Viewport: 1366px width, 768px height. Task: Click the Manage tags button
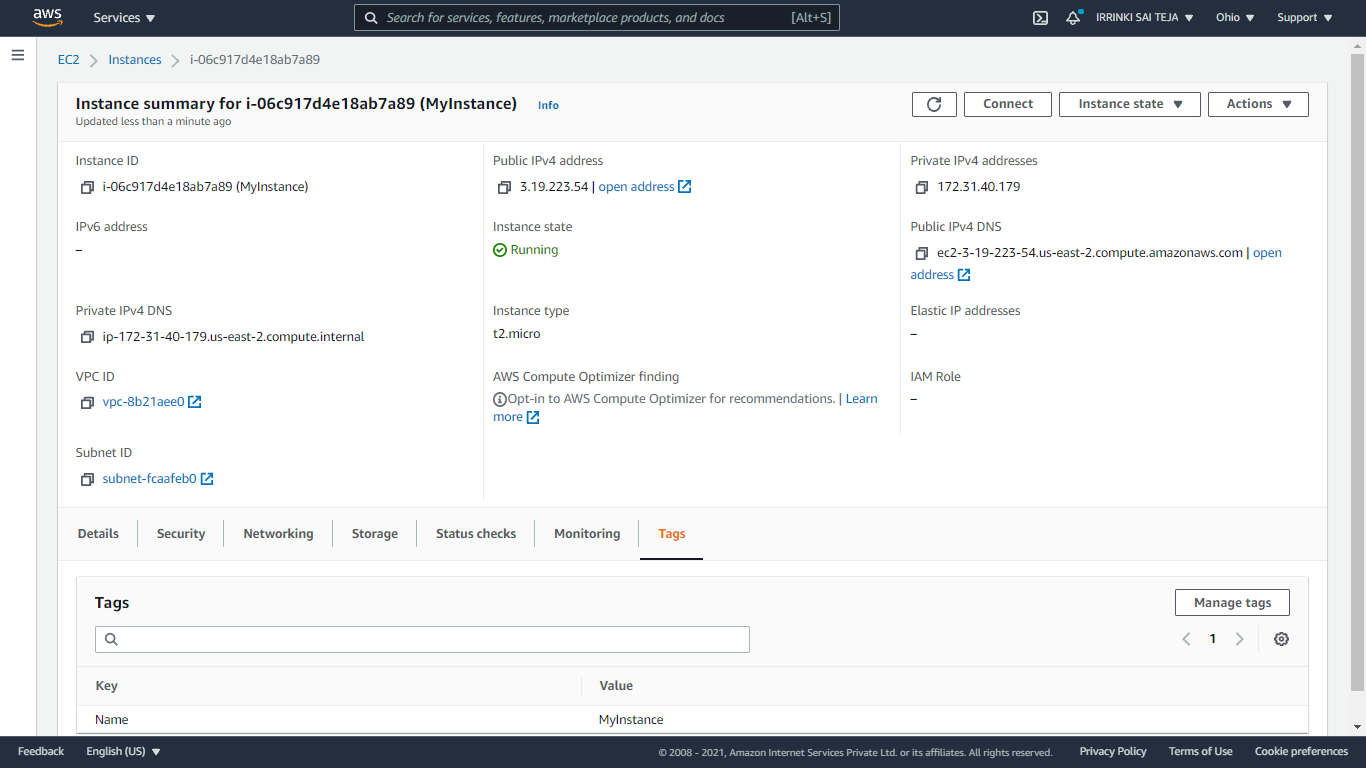pos(1232,603)
